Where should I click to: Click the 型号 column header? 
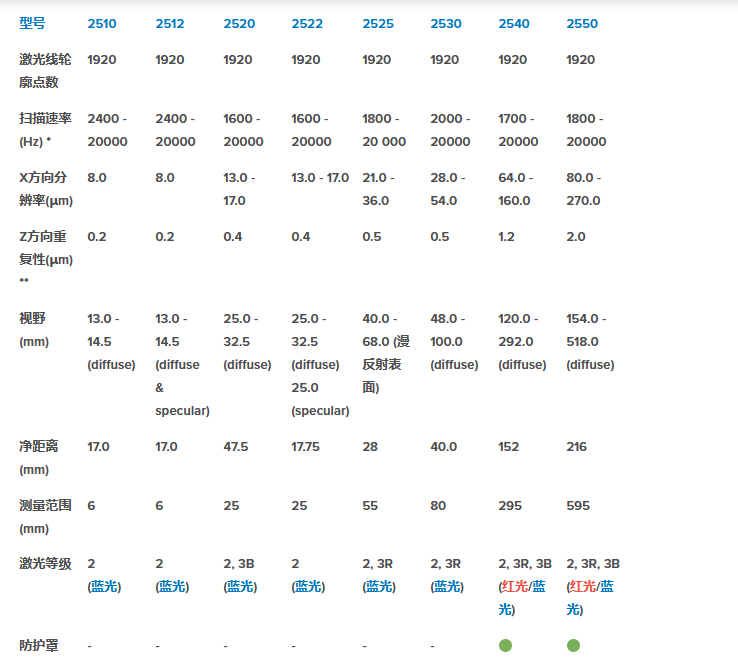[x=33, y=24]
